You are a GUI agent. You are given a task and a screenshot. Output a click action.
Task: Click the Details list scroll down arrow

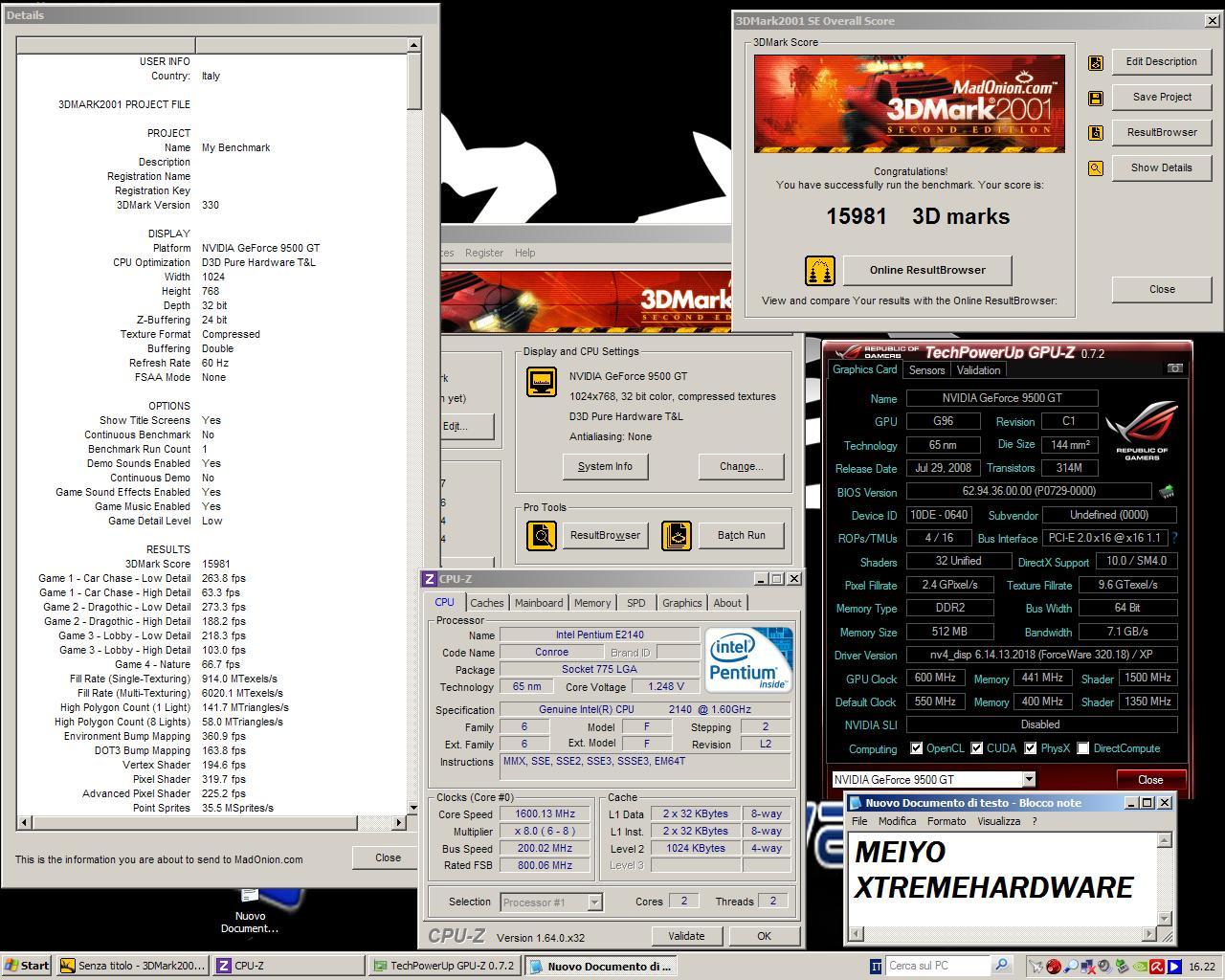[x=414, y=808]
